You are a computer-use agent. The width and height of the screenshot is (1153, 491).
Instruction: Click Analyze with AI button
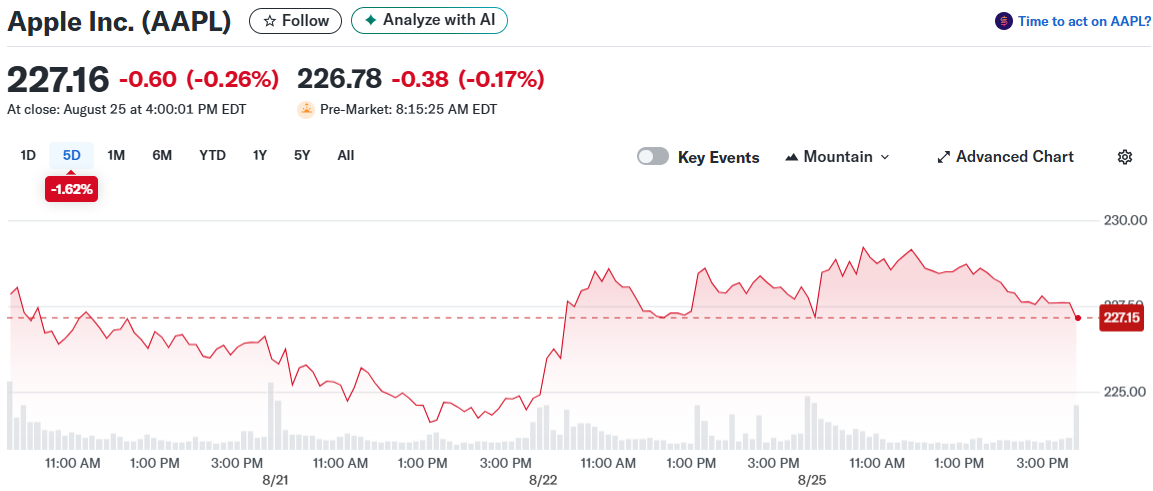pos(429,20)
